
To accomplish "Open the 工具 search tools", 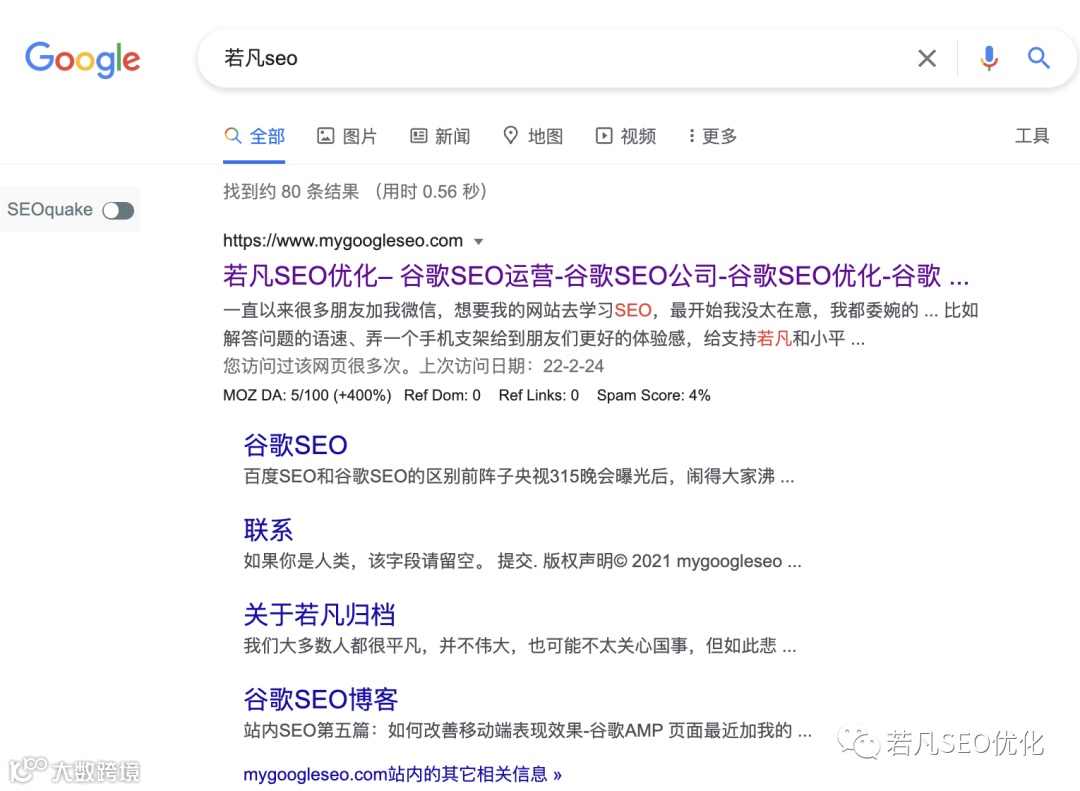I will [1032, 136].
